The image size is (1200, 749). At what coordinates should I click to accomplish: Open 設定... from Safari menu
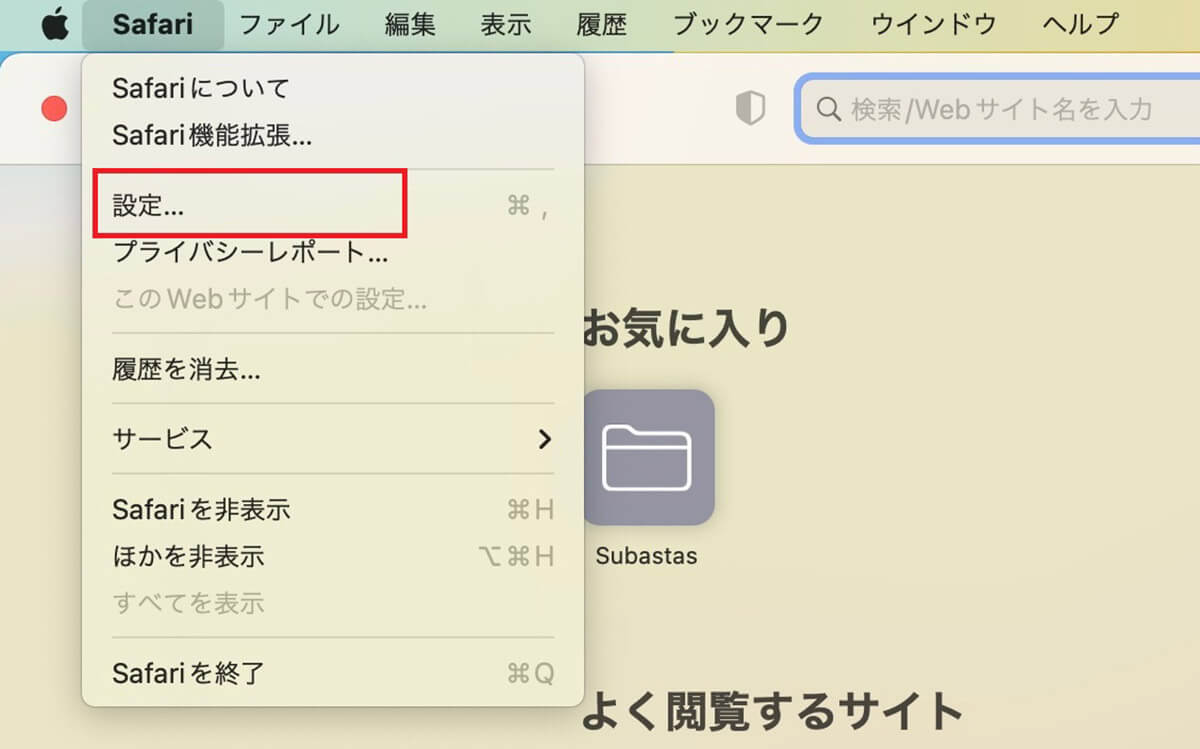pyautogui.click(x=333, y=206)
